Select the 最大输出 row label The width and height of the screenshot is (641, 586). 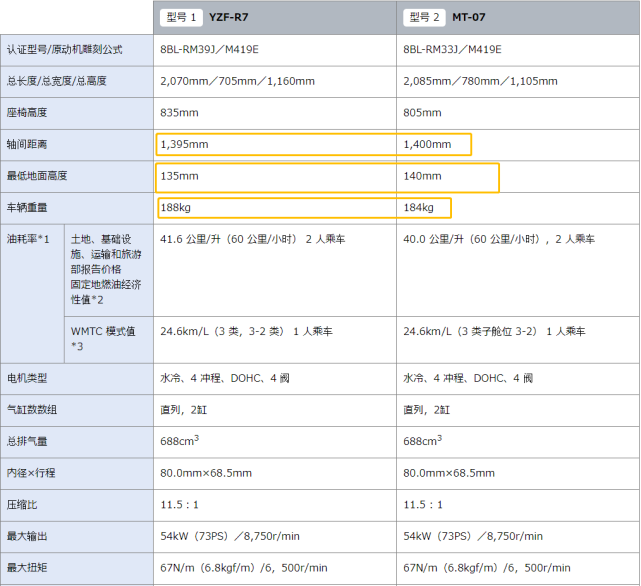[27, 536]
